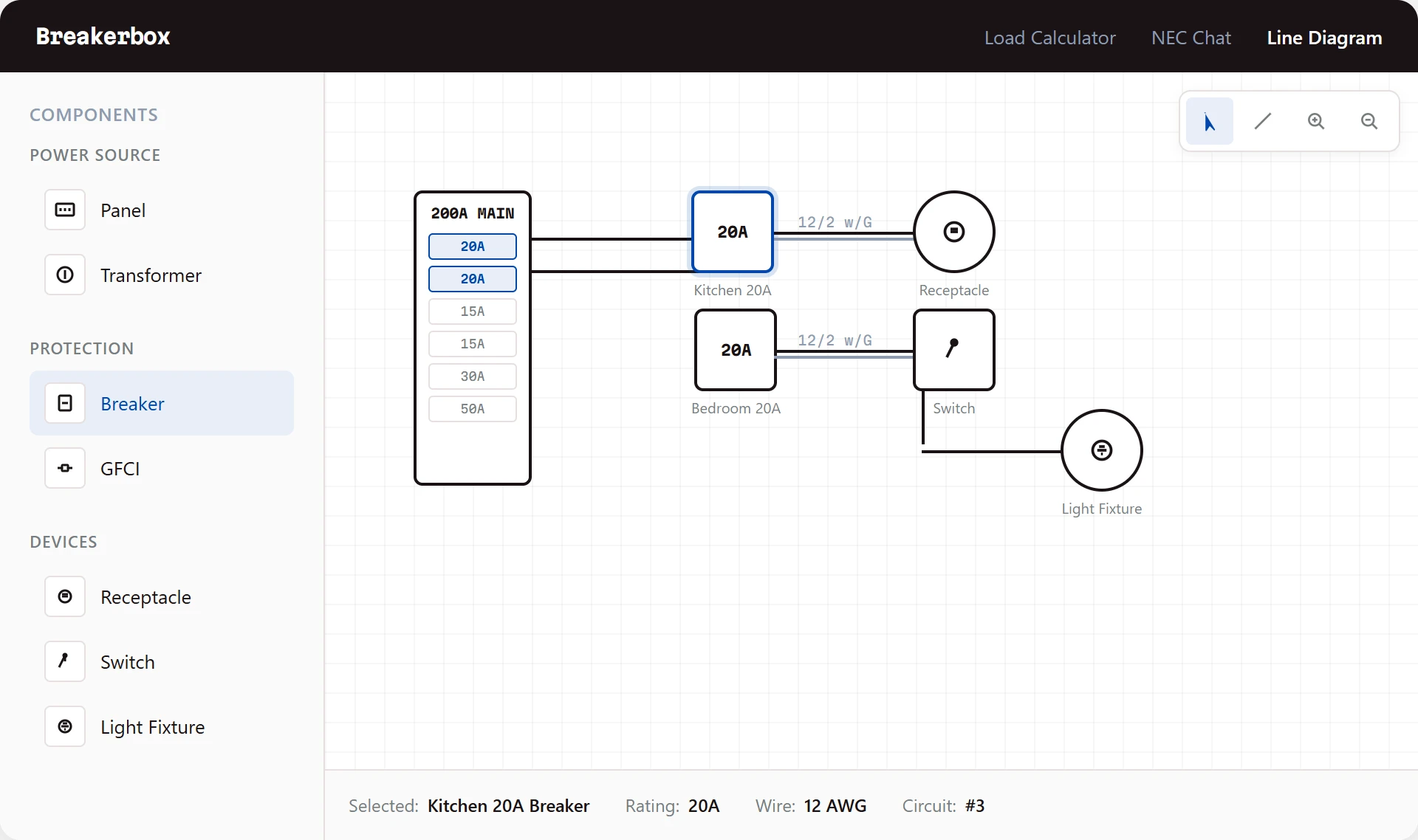
Task: Open the Load Calculator tab
Action: [x=1049, y=38]
